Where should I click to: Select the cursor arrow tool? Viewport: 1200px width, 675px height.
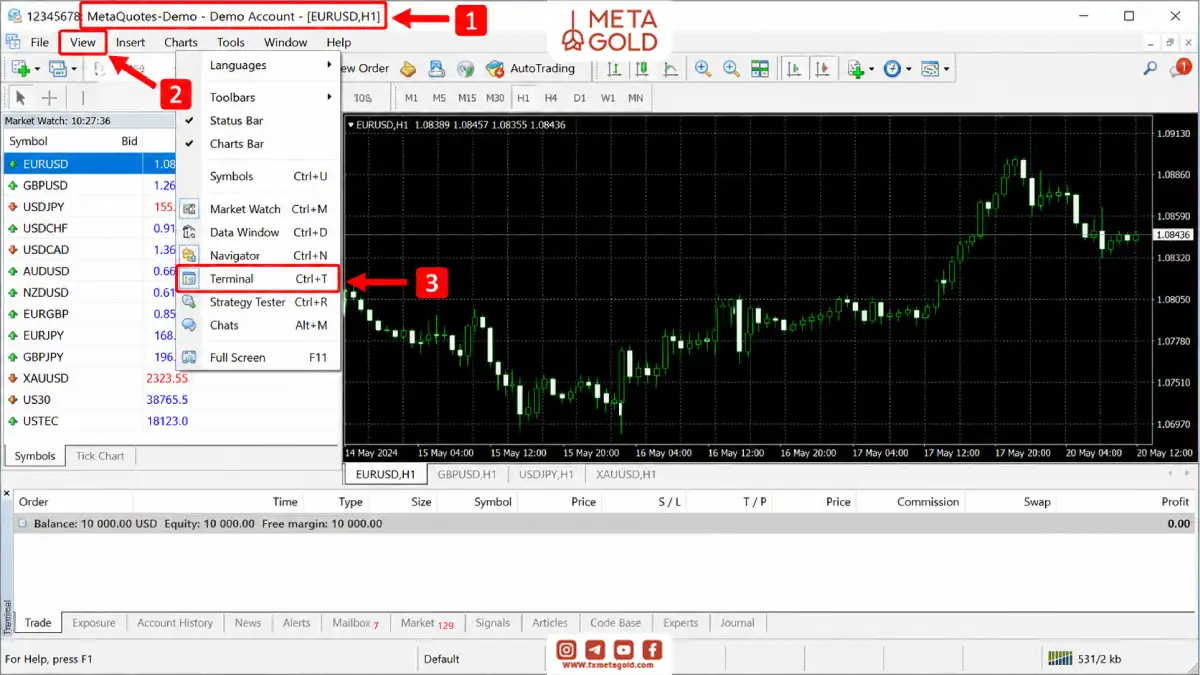pos(20,98)
